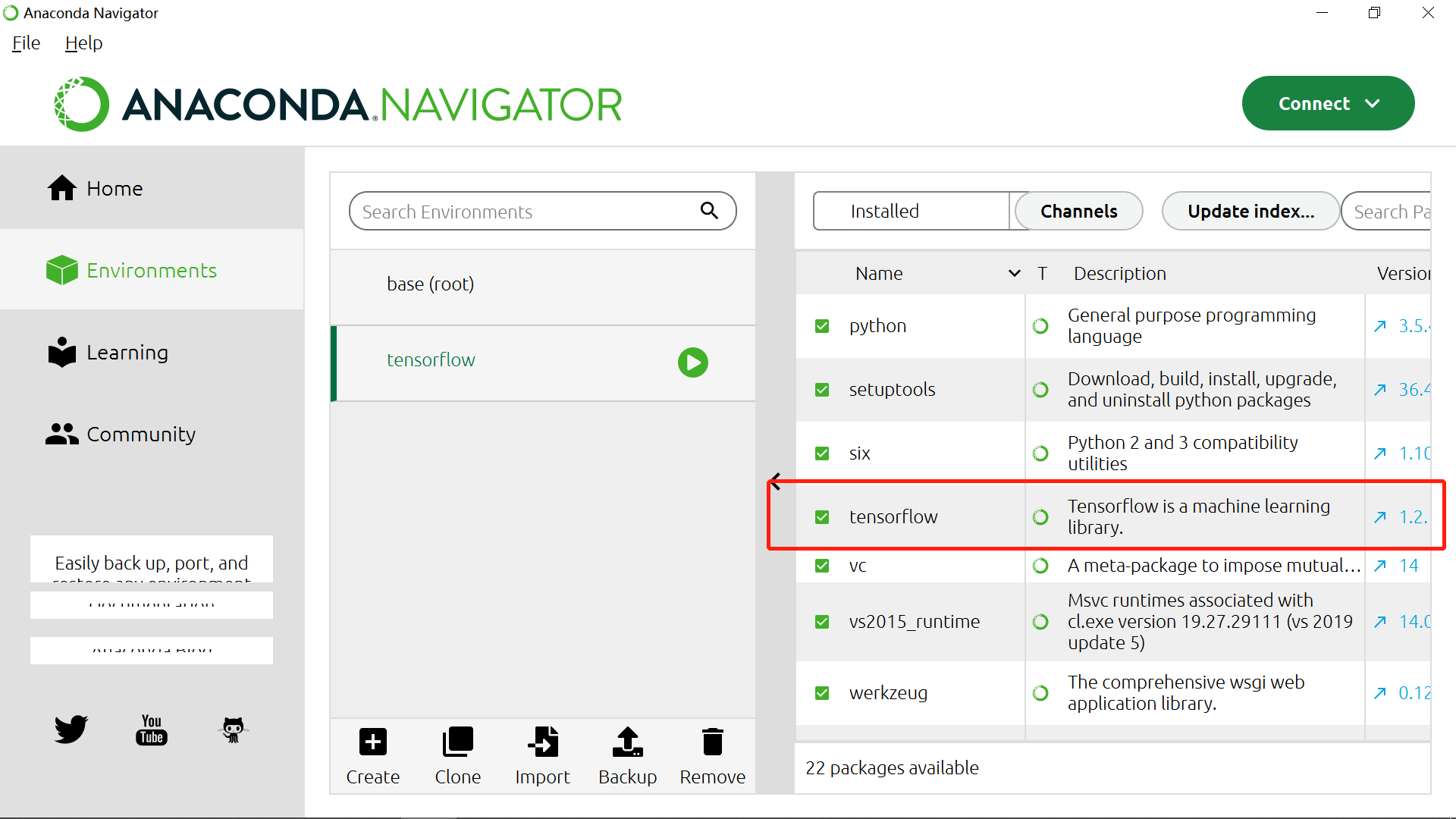Select the tensorflow environment
The width and height of the screenshot is (1456, 819).
click(x=543, y=362)
